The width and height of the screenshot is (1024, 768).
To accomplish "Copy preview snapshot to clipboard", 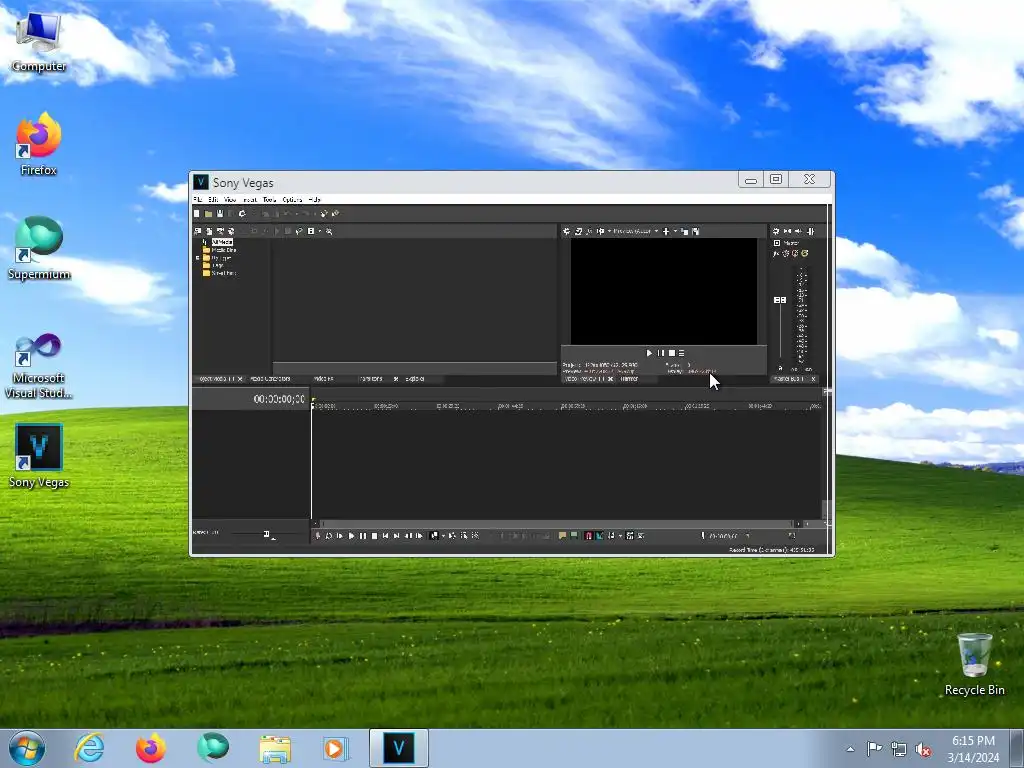I will [x=684, y=231].
